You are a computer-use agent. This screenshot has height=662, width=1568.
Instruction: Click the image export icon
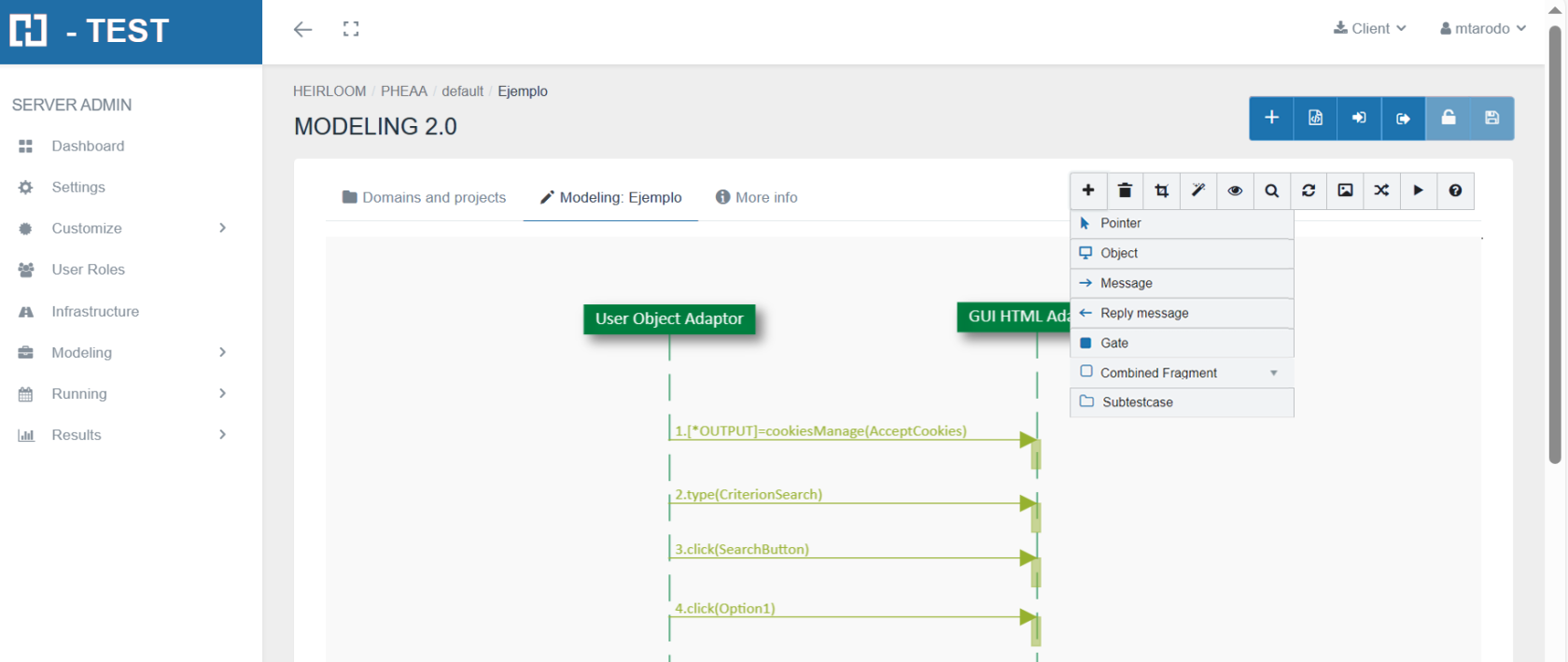[x=1345, y=190]
